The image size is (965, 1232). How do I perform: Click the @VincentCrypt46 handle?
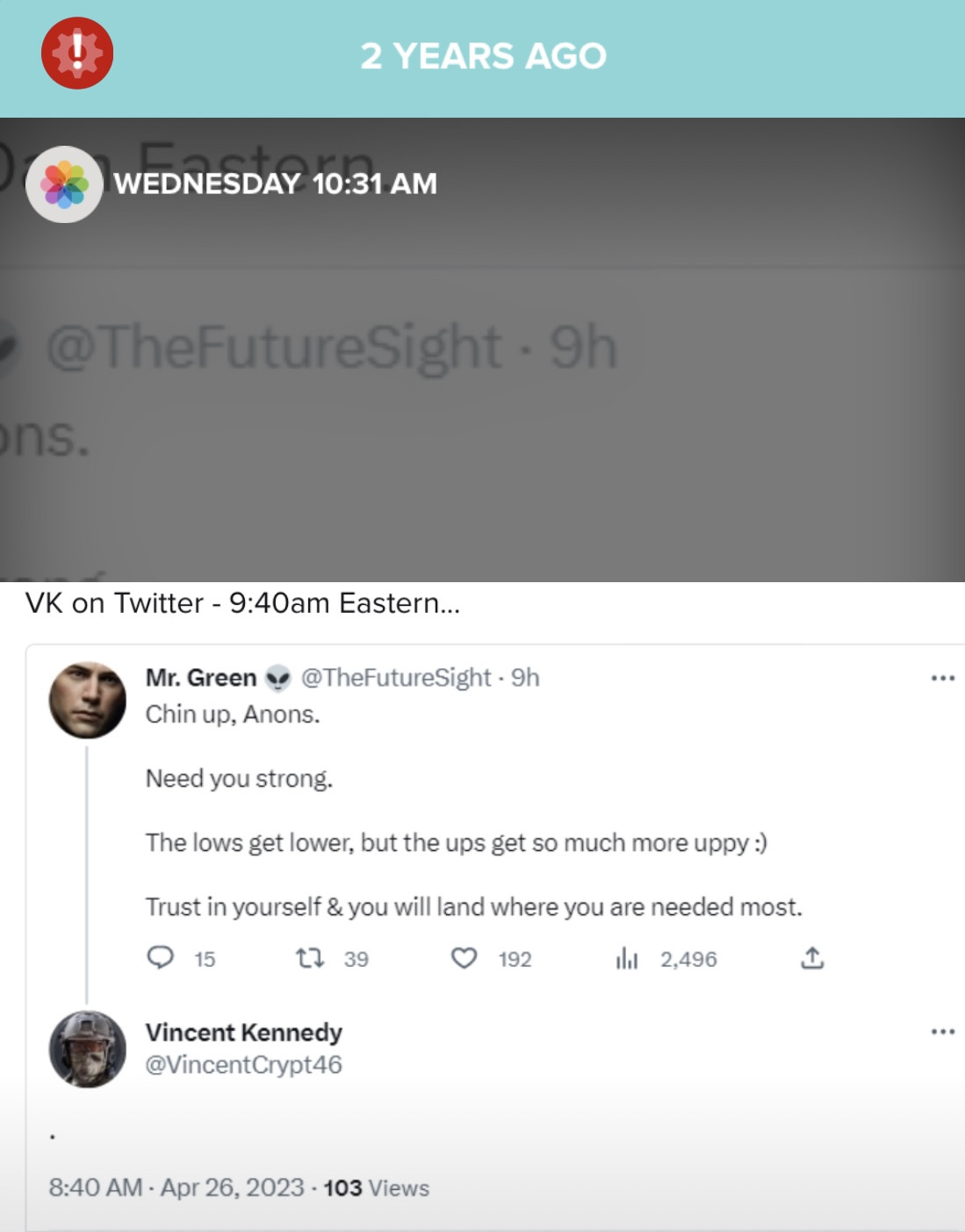click(x=243, y=1064)
